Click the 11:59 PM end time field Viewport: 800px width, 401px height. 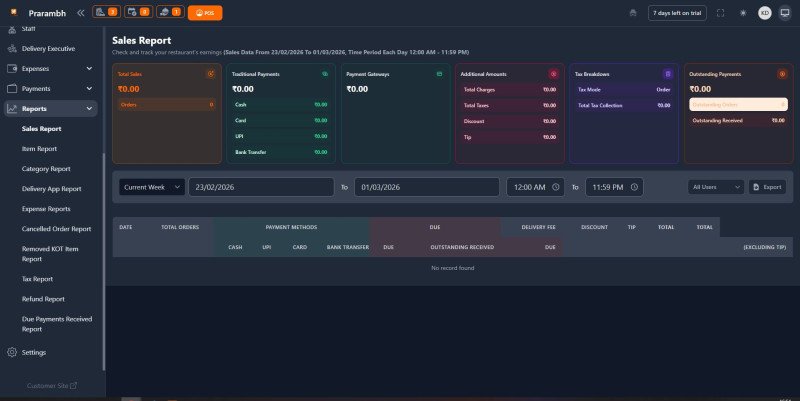[614, 187]
